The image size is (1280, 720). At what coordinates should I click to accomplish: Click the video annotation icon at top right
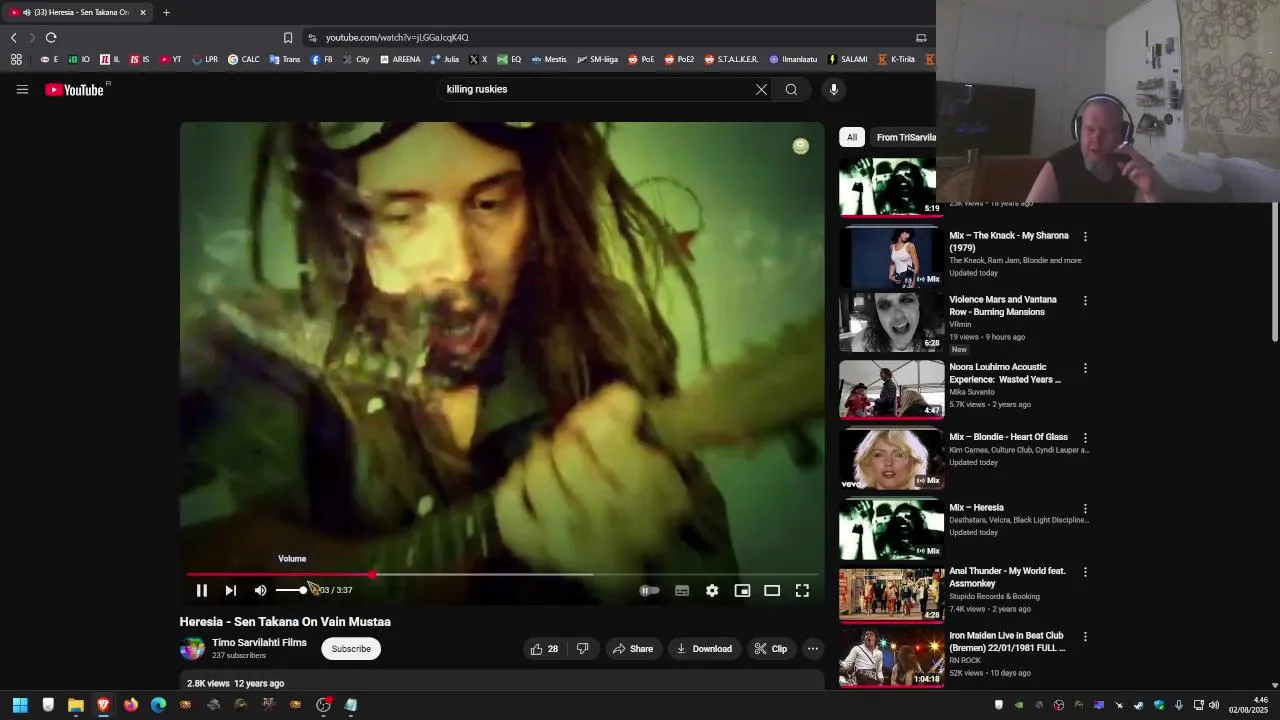tap(800, 147)
